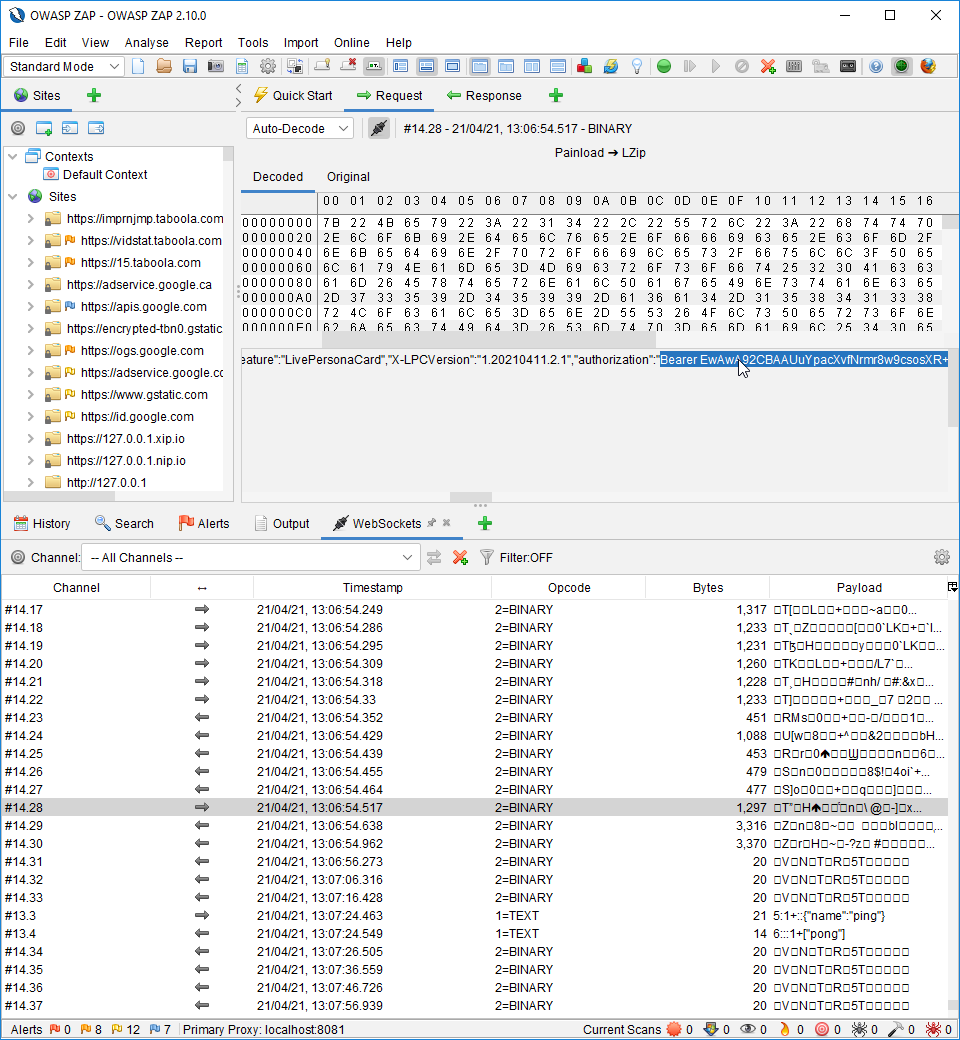Click the highlighted Bearer token text
This screenshot has height=1040, width=960.
803,359
